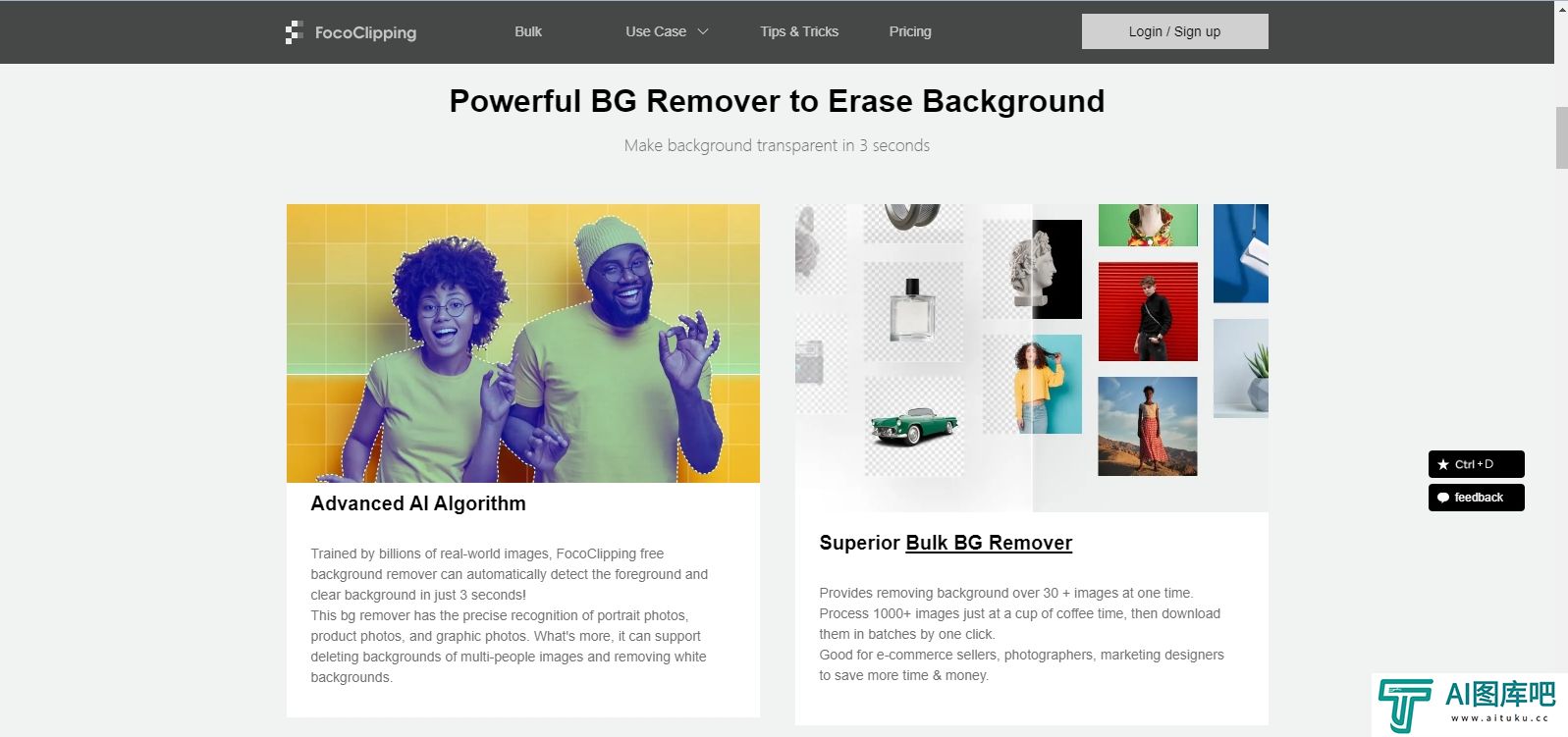
Task: Click the red background man thumbnail
Action: pyautogui.click(x=1148, y=312)
